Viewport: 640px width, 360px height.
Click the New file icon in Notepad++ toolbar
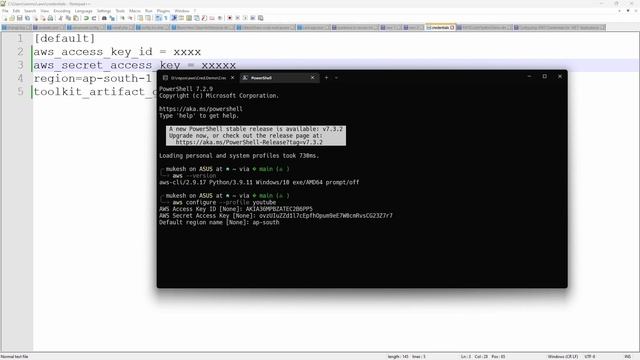pyautogui.click(x=5, y=18)
